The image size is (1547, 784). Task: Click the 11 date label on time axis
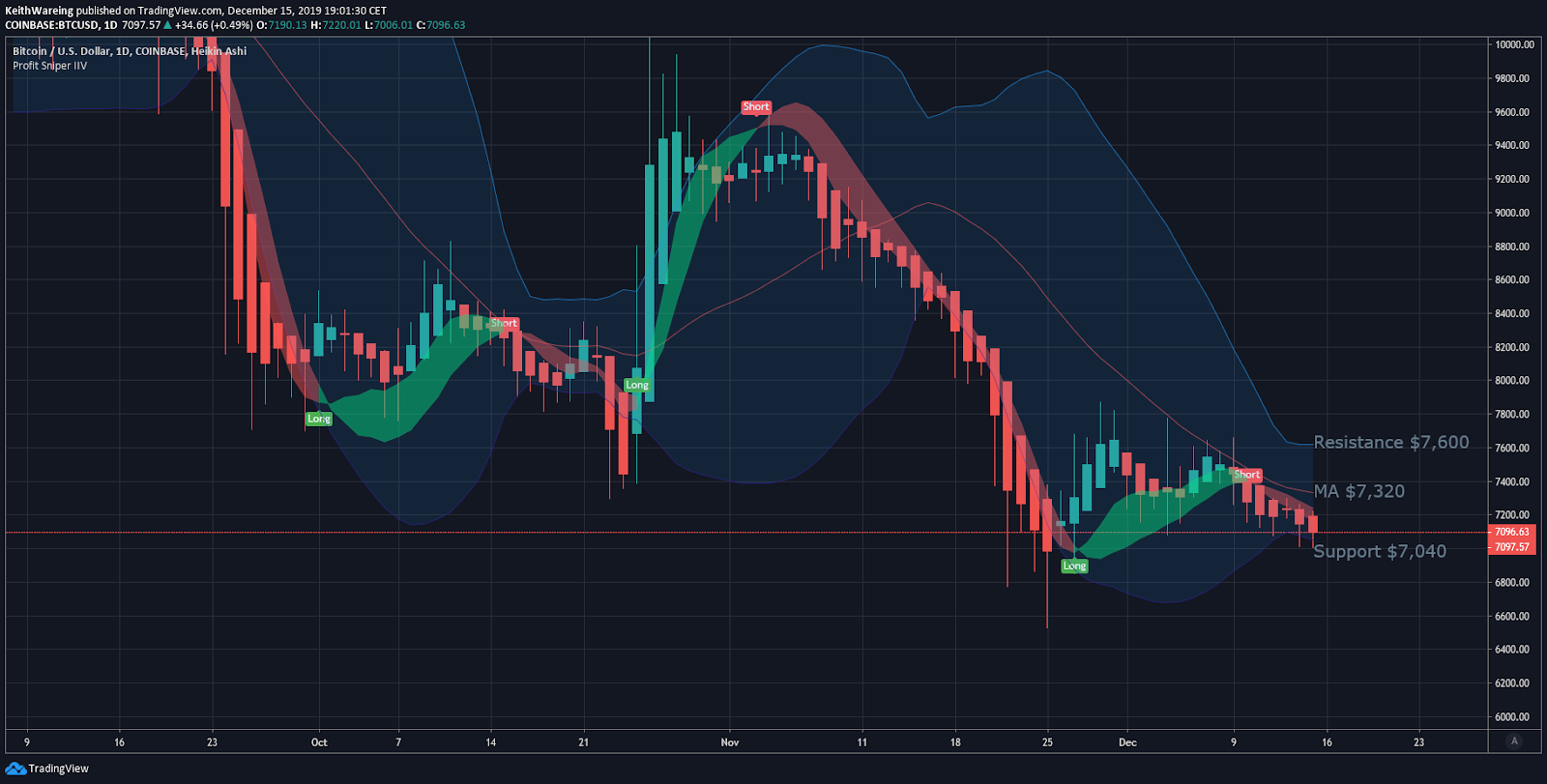pyautogui.click(x=861, y=742)
